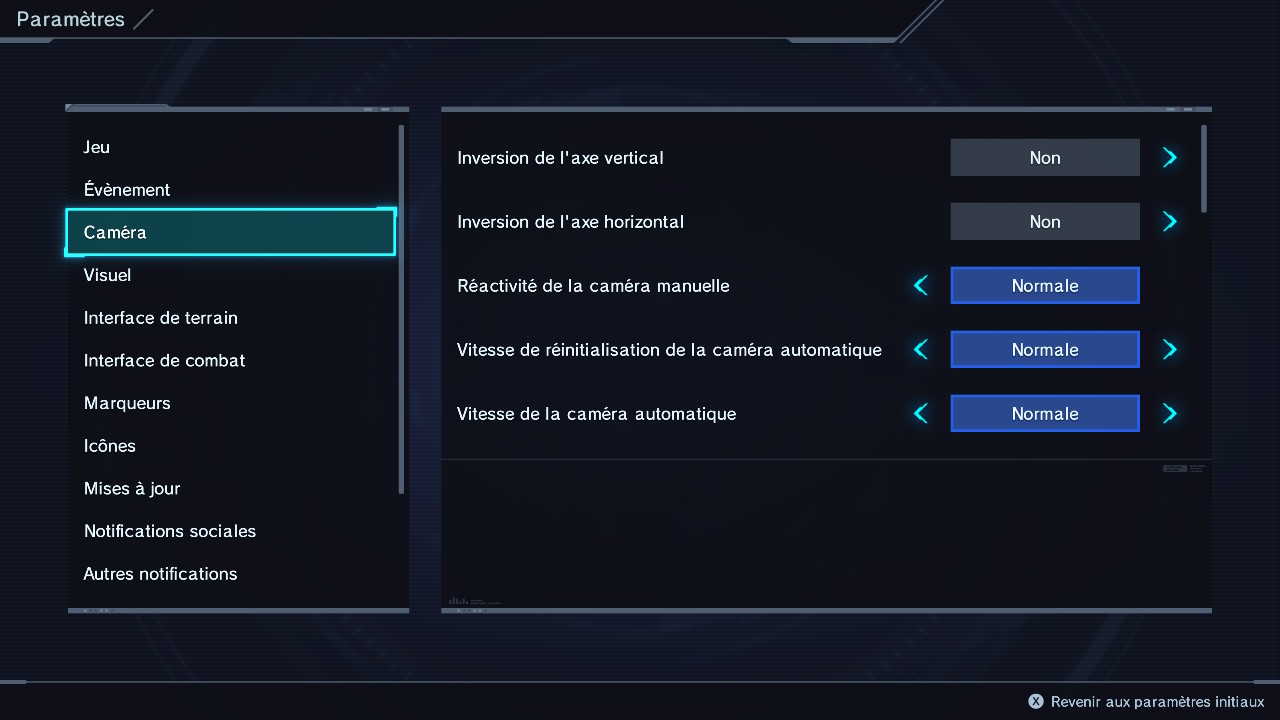Click left arrow for Vitesse de la caméra automatique
This screenshot has height=720, width=1280.
click(x=921, y=414)
